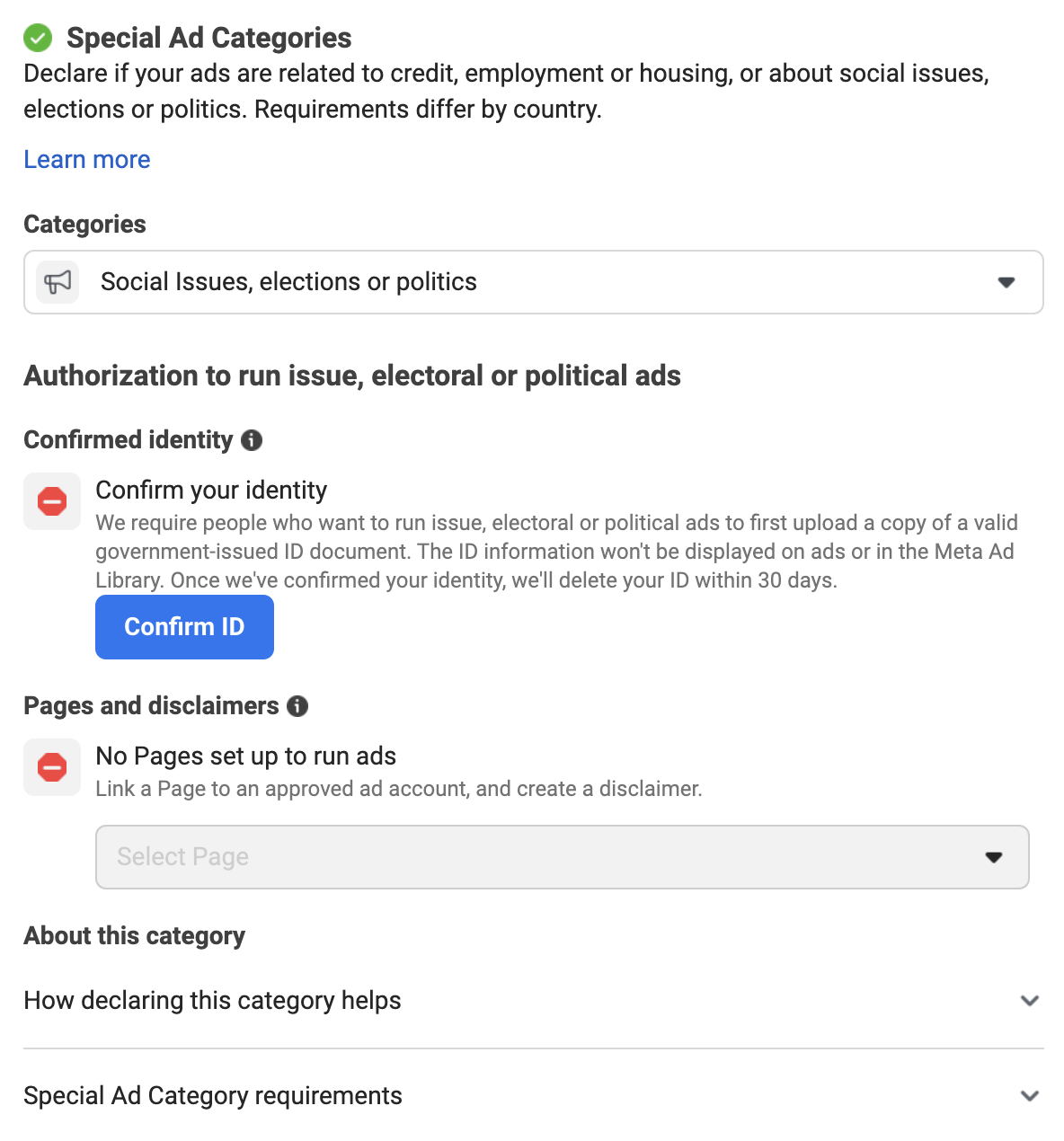The width and height of the screenshot is (1064, 1141).
Task: Click the Special Ad Categories heading
Action: pyautogui.click(x=209, y=38)
